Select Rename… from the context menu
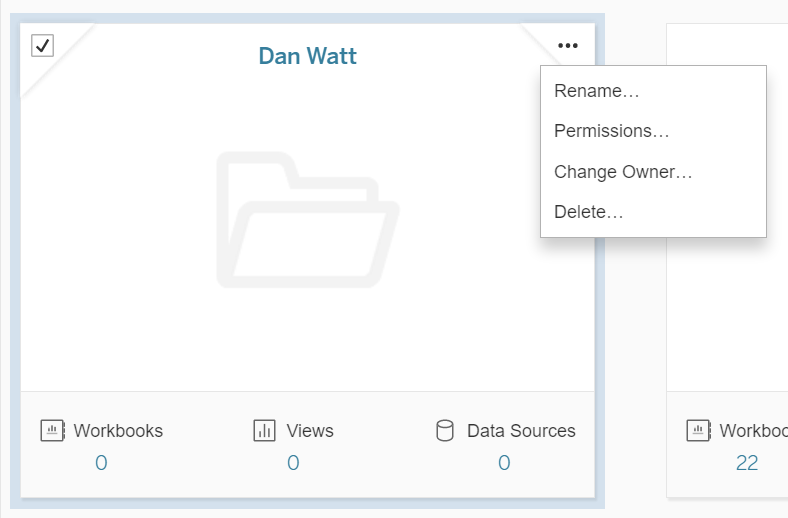This screenshot has height=518, width=788. click(596, 91)
